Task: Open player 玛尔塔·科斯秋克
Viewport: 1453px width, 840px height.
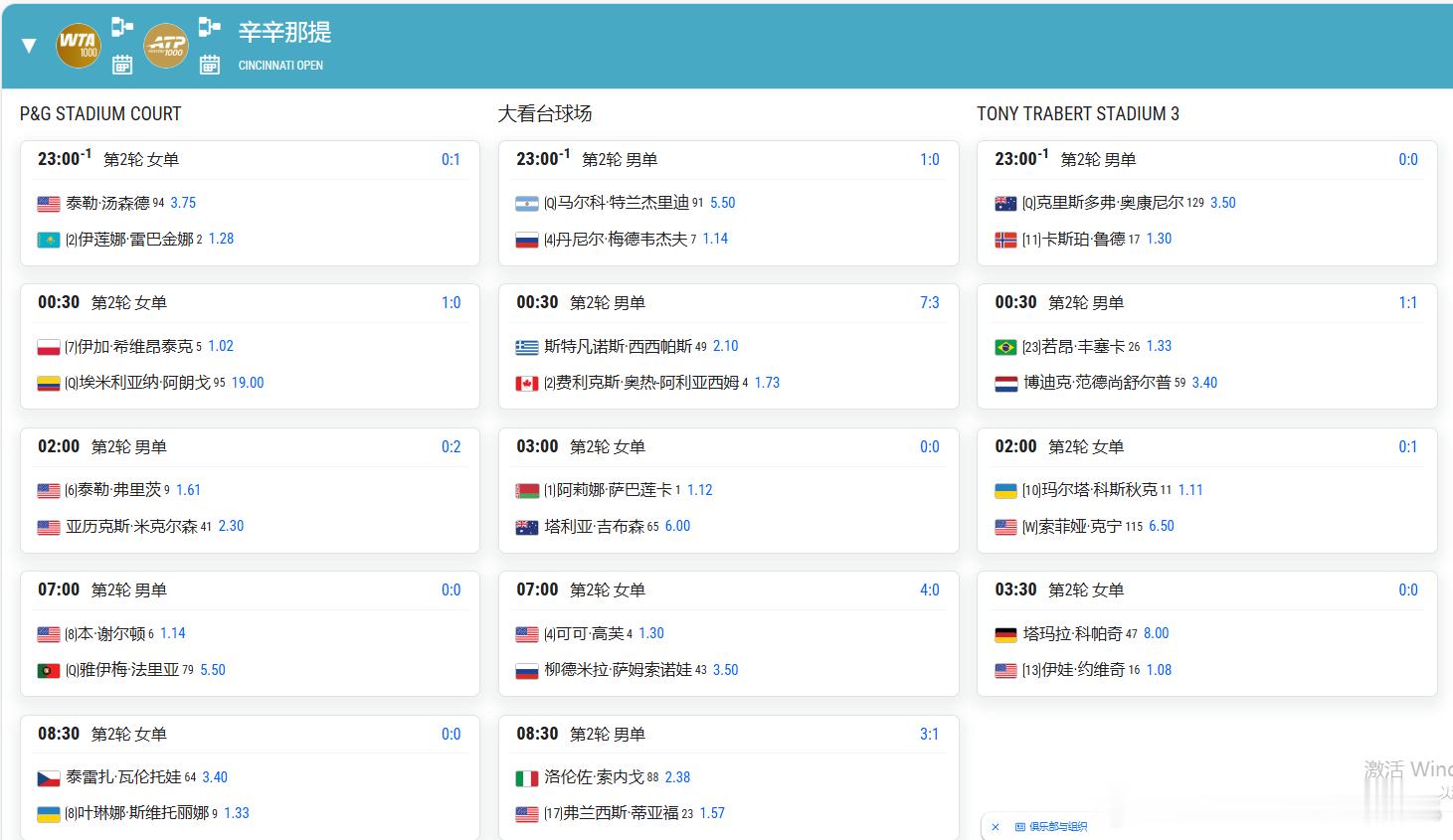Action: (x=1100, y=490)
